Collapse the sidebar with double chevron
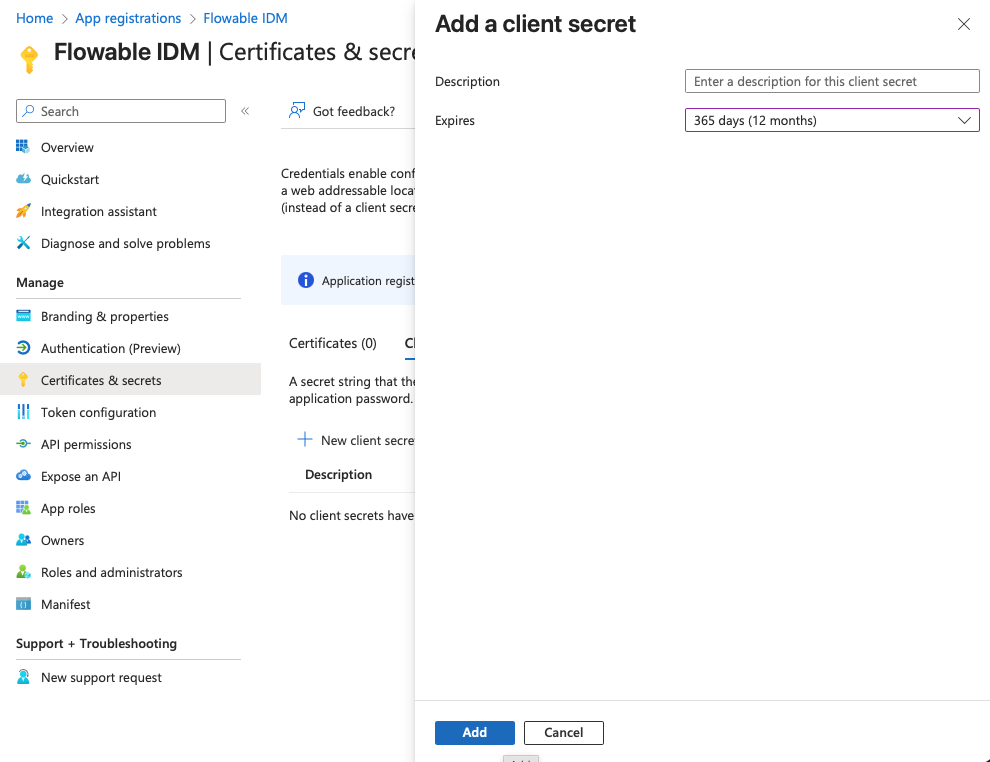 point(245,111)
